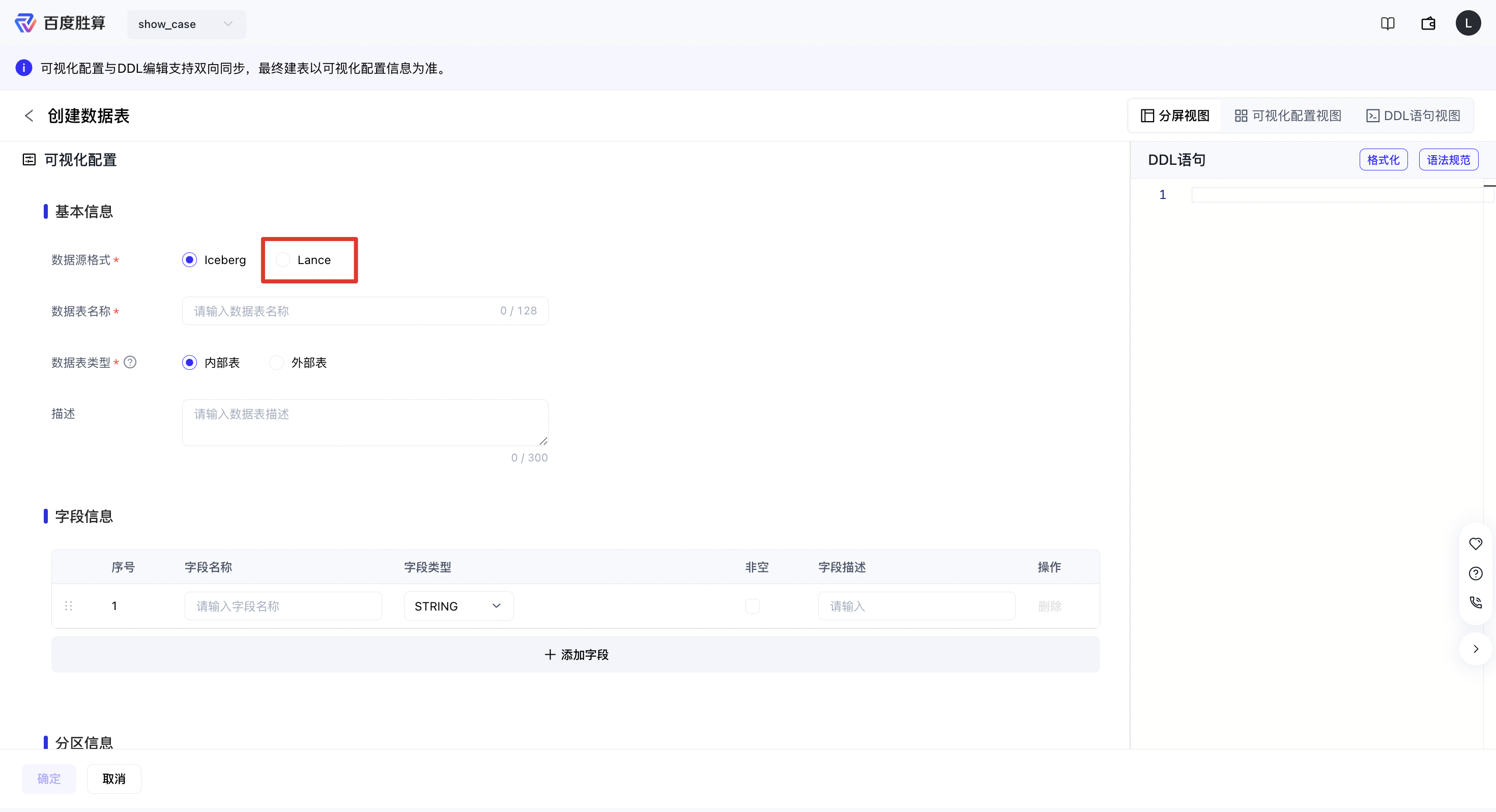The height and width of the screenshot is (812, 1496).
Task: Click the 格式化 button
Action: [x=1384, y=160]
